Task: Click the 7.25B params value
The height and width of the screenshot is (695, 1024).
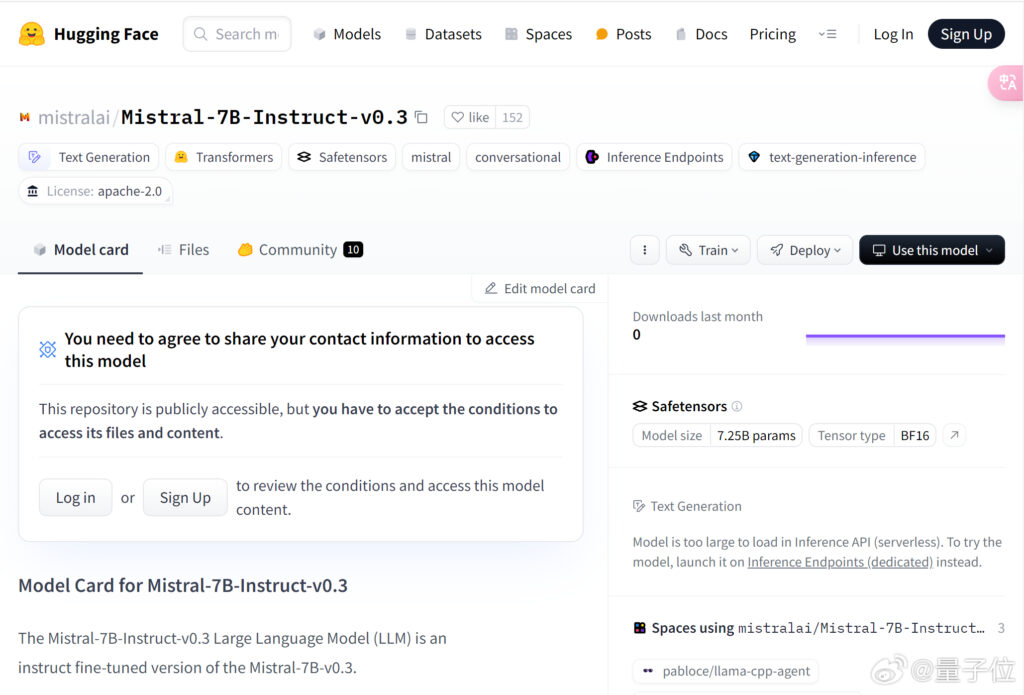Action: [756, 435]
